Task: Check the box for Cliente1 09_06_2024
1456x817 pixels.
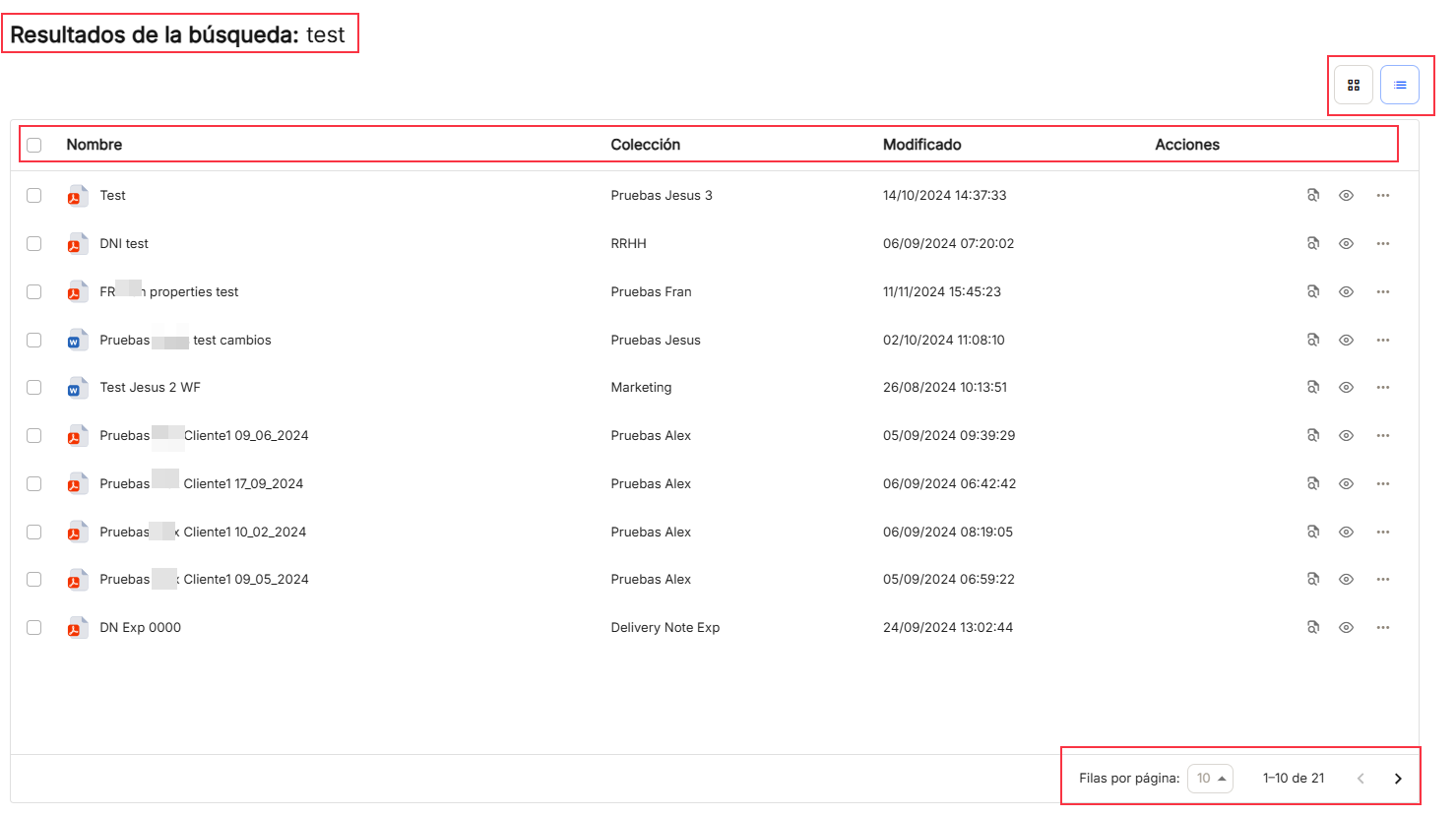Action: pyautogui.click(x=34, y=435)
